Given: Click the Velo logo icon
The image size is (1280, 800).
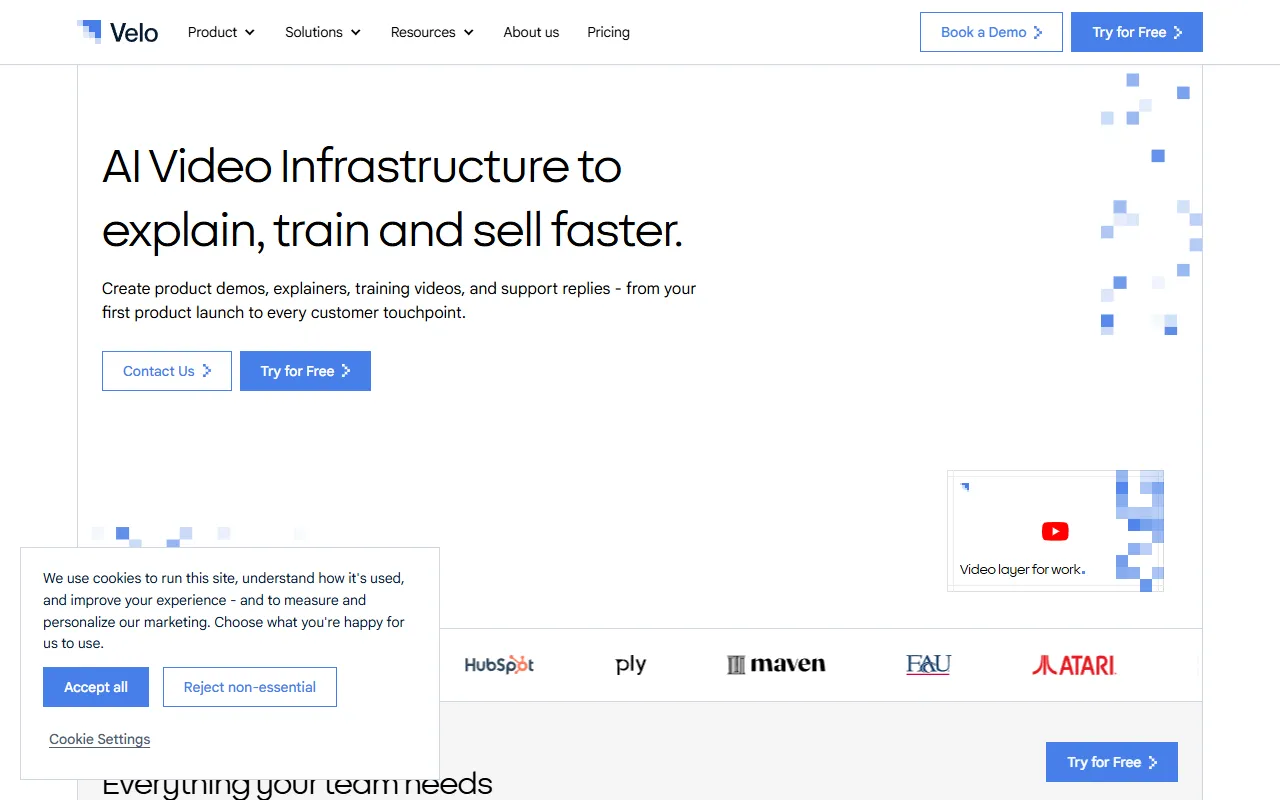Looking at the screenshot, I should tap(118, 32).
